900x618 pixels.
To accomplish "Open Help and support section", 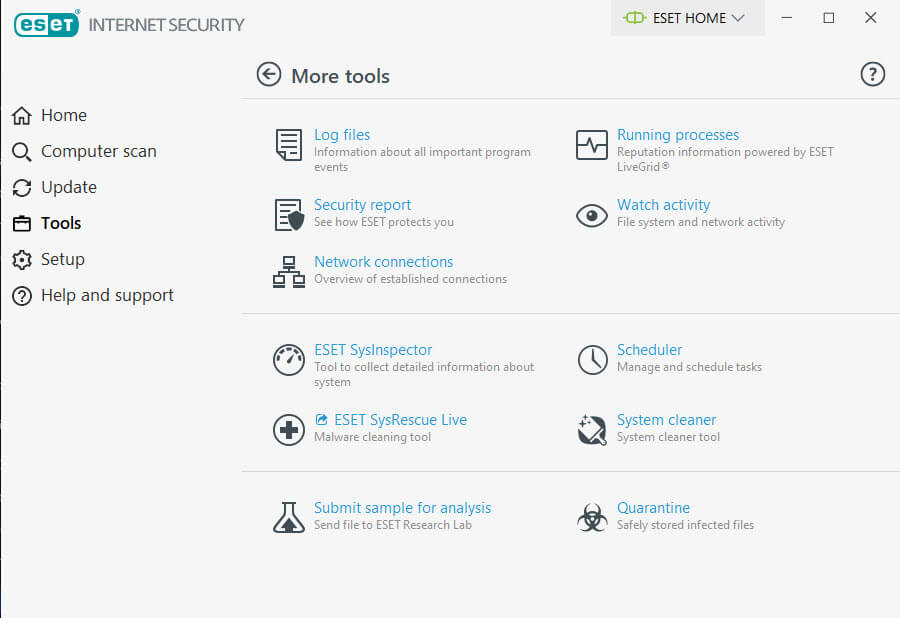I will point(107,296).
